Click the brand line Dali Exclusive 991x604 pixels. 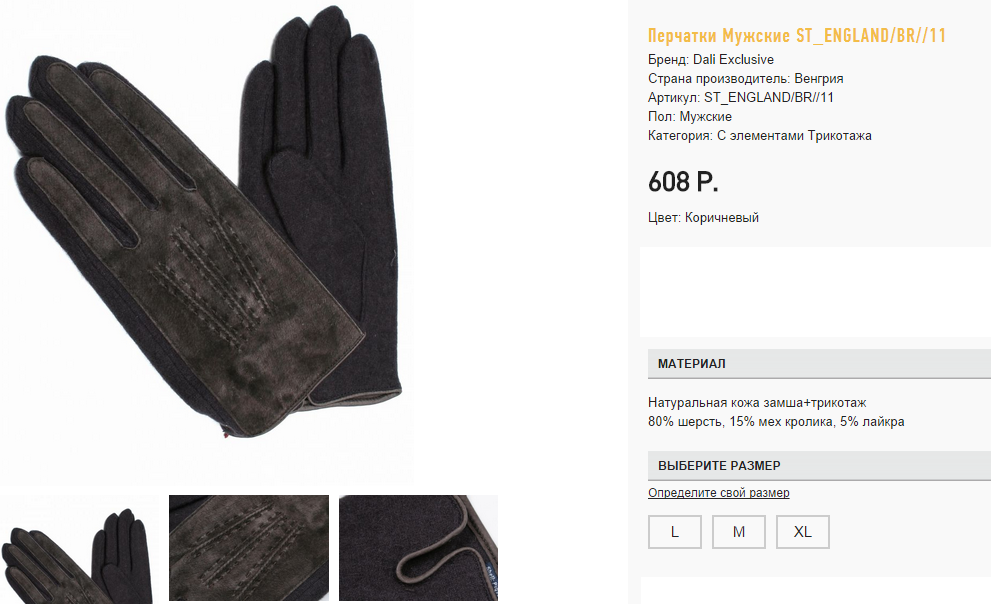[x=711, y=59]
